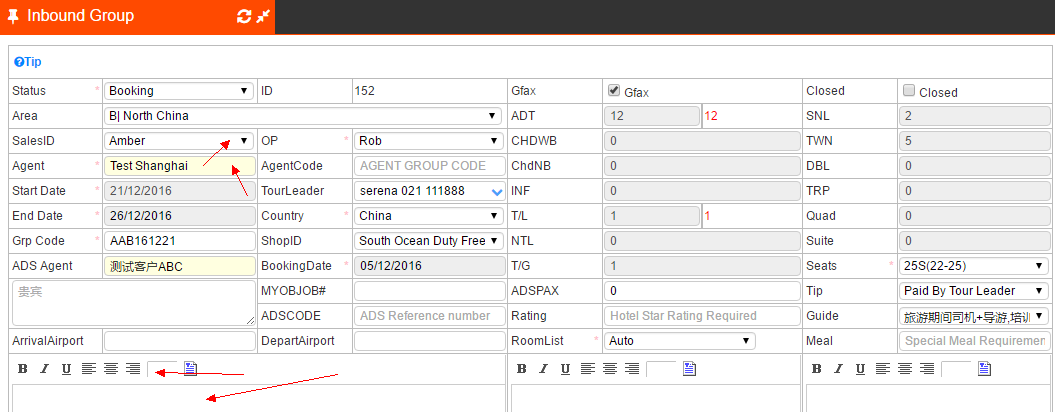
Task: Click the Agent field containing Test Shanghai
Action: 179,166
